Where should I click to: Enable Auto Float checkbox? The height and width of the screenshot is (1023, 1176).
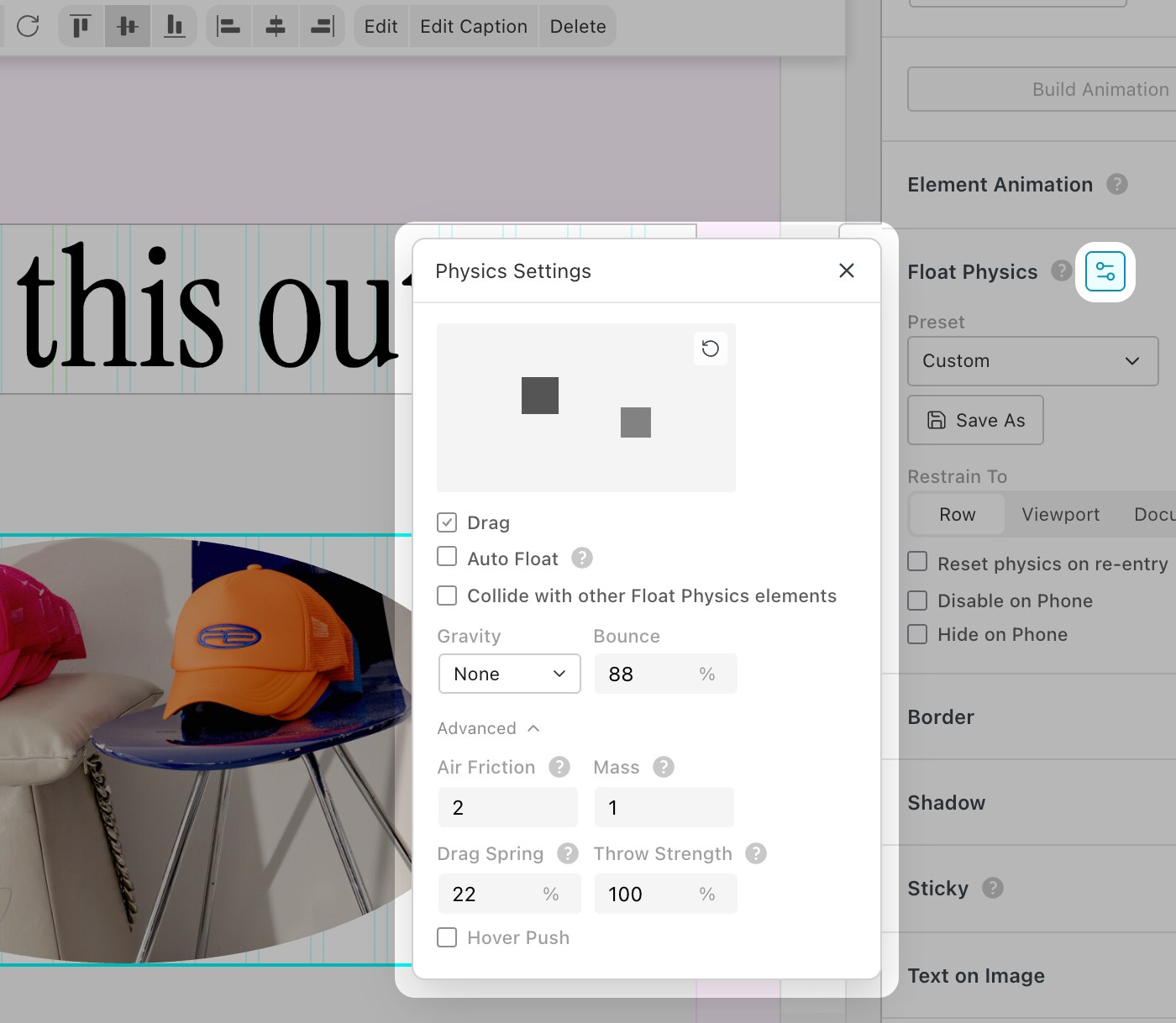click(x=447, y=557)
